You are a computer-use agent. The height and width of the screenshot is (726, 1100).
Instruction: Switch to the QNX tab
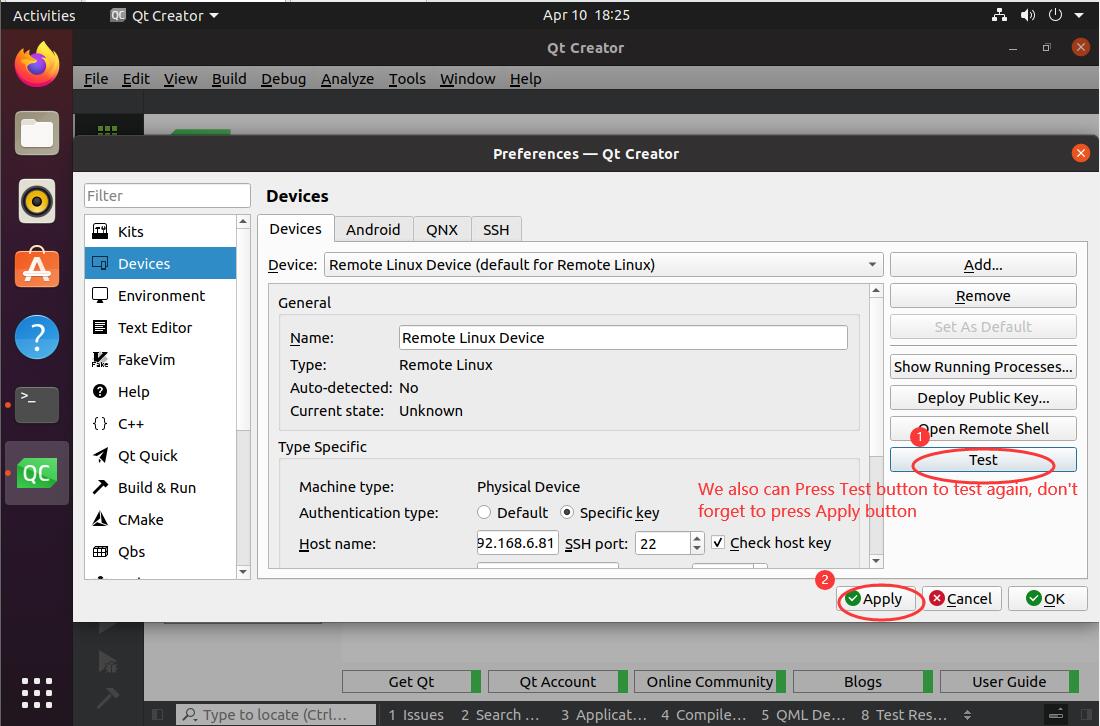[442, 229]
